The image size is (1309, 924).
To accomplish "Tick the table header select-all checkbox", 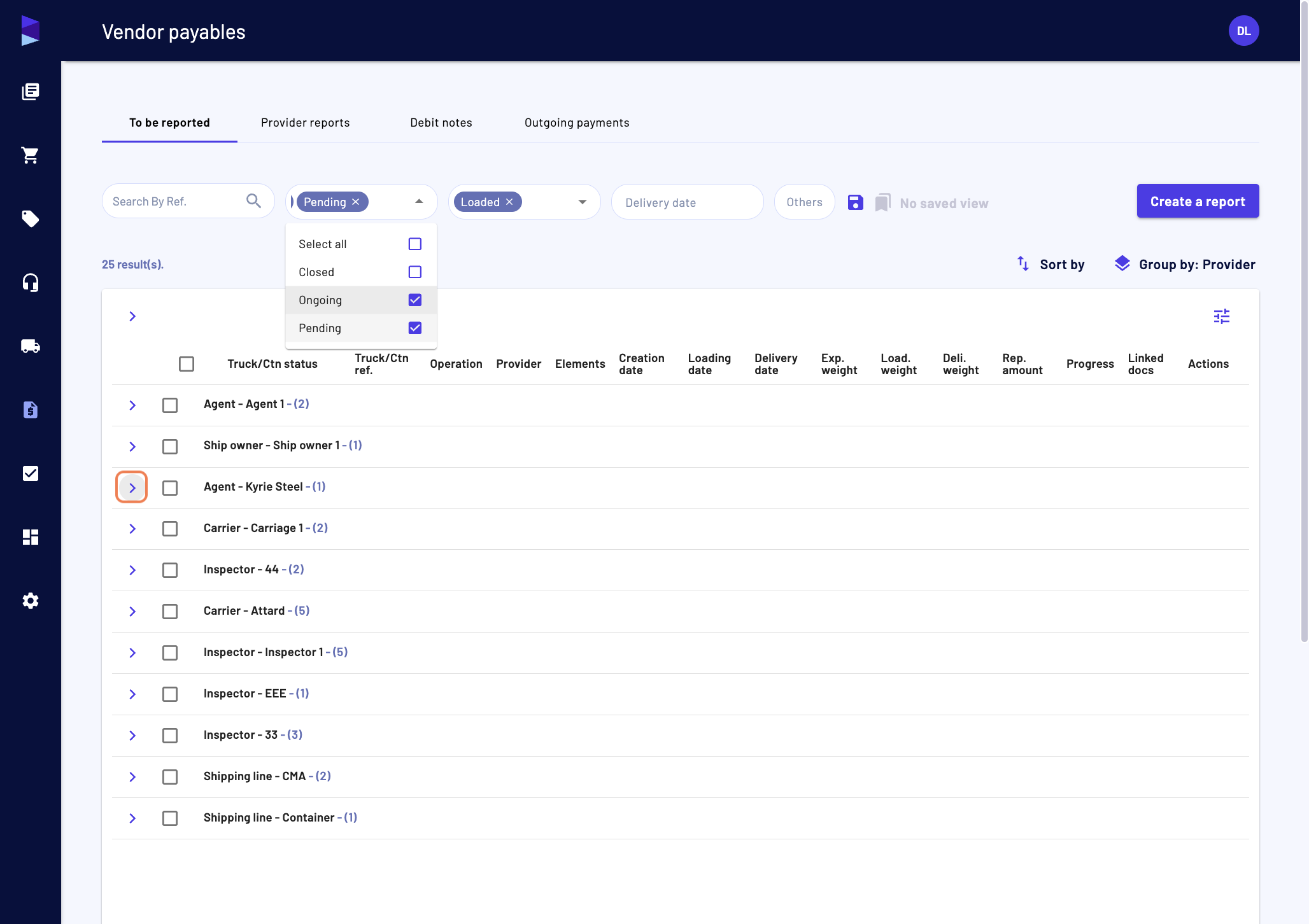I will [187, 364].
